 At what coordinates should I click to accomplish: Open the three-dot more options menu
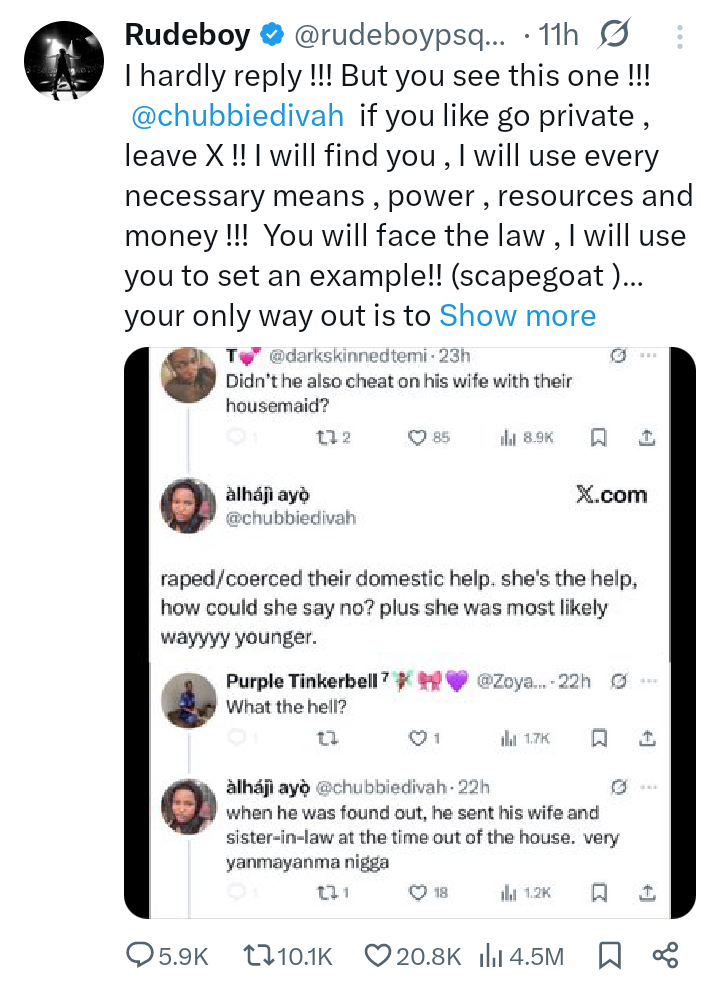[680, 37]
